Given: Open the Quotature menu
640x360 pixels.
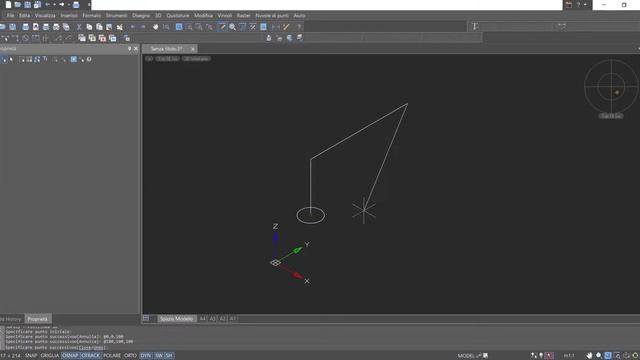Looking at the screenshot, I should (x=178, y=16).
